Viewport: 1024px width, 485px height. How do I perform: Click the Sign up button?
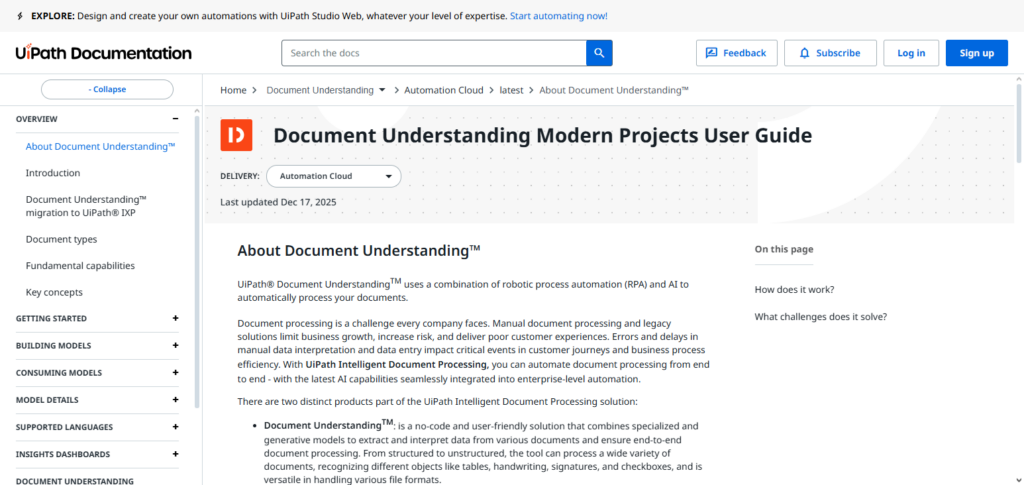click(x=976, y=53)
